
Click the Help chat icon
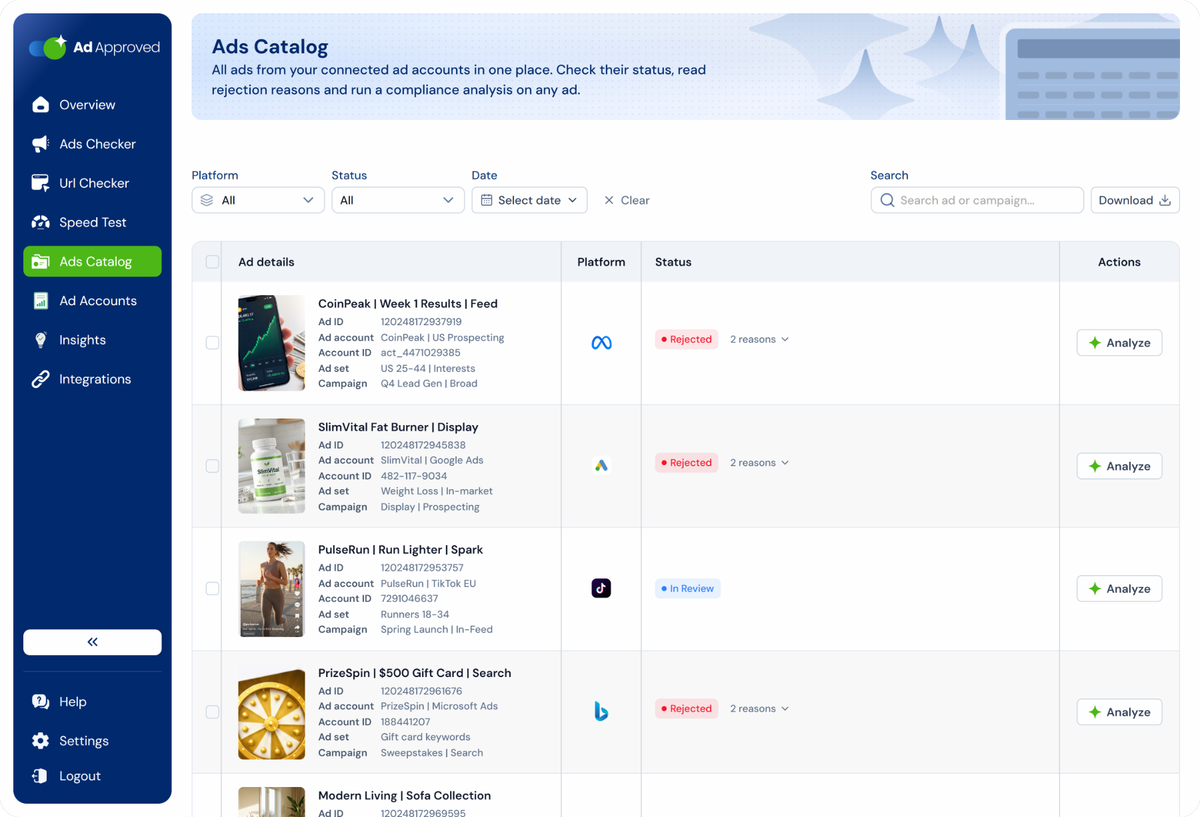click(x=40, y=702)
